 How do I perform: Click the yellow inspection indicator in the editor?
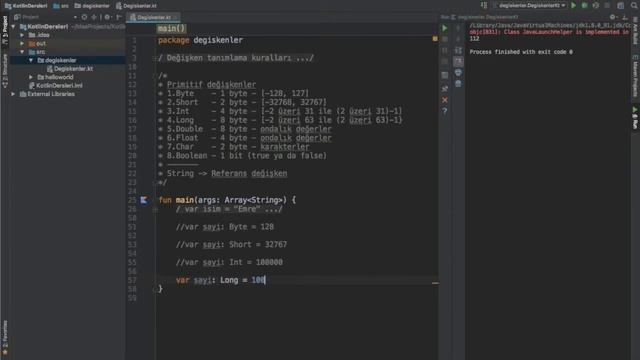pyautogui.click(x=435, y=39)
